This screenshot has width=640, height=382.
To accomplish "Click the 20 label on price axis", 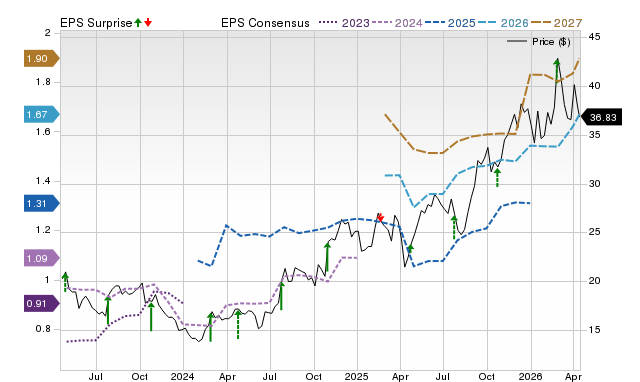I will [594, 281].
